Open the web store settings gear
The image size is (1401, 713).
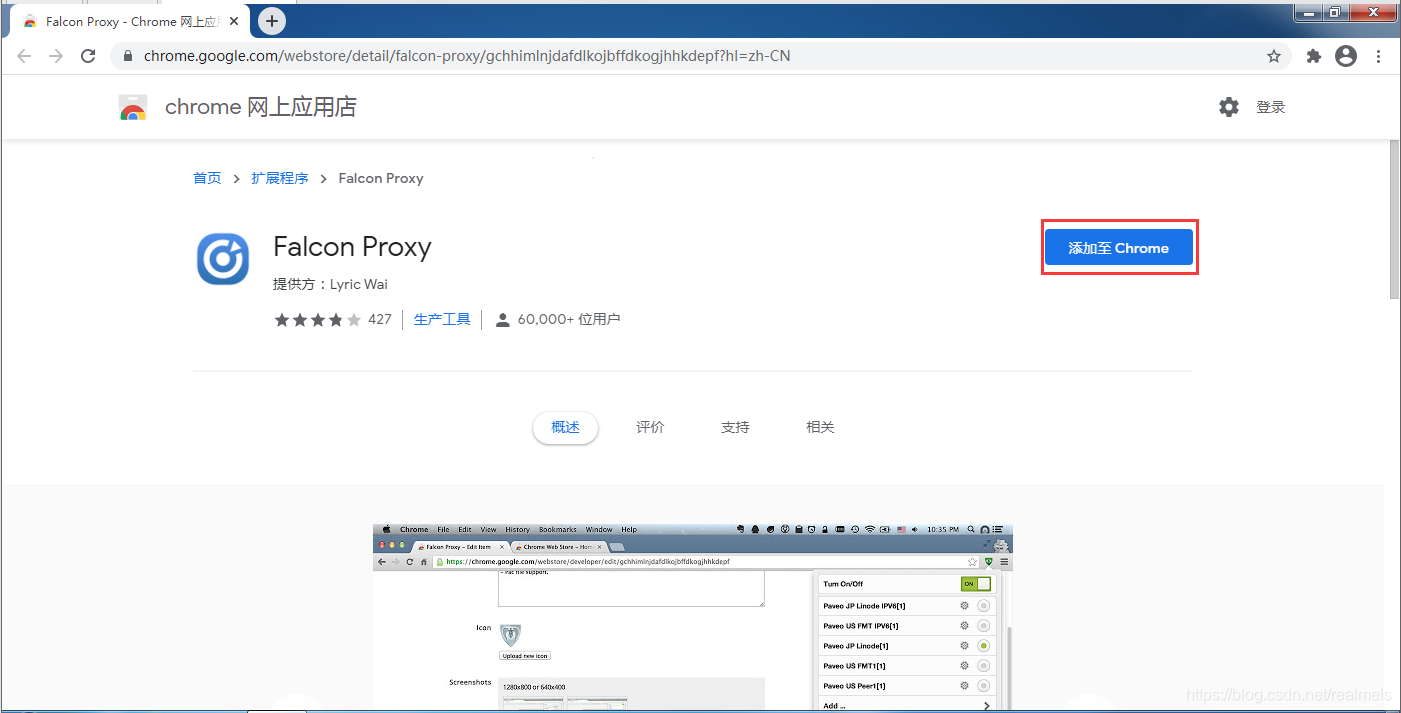coord(1229,107)
